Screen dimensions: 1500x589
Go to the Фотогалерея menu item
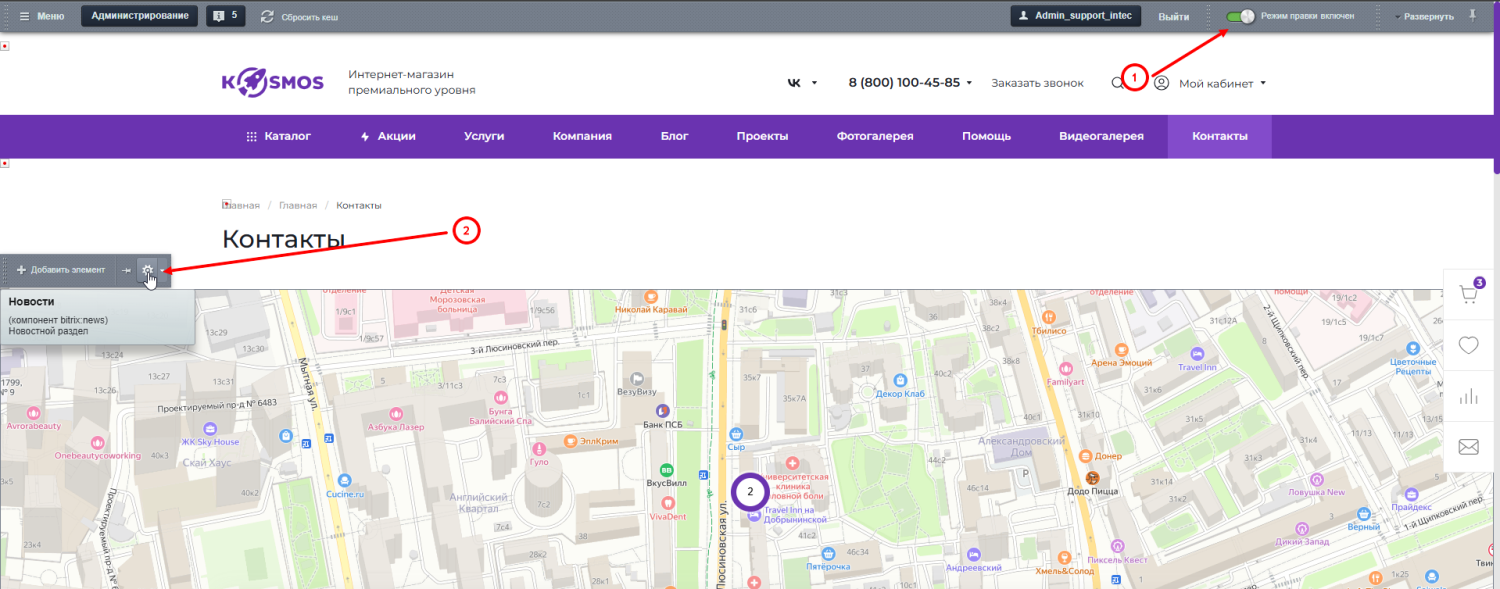click(875, 136)
